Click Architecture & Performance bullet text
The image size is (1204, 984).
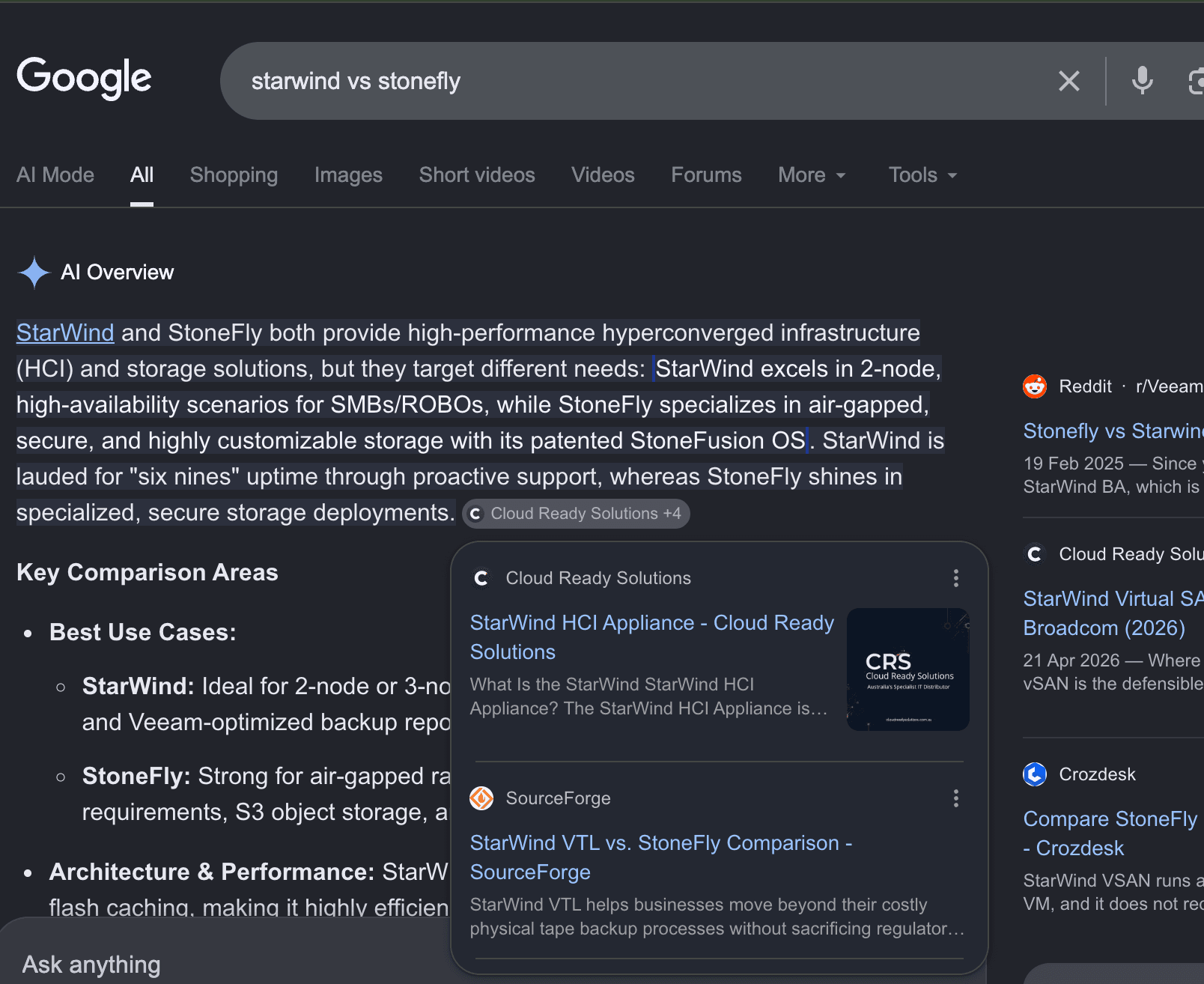tap(212, 872)
